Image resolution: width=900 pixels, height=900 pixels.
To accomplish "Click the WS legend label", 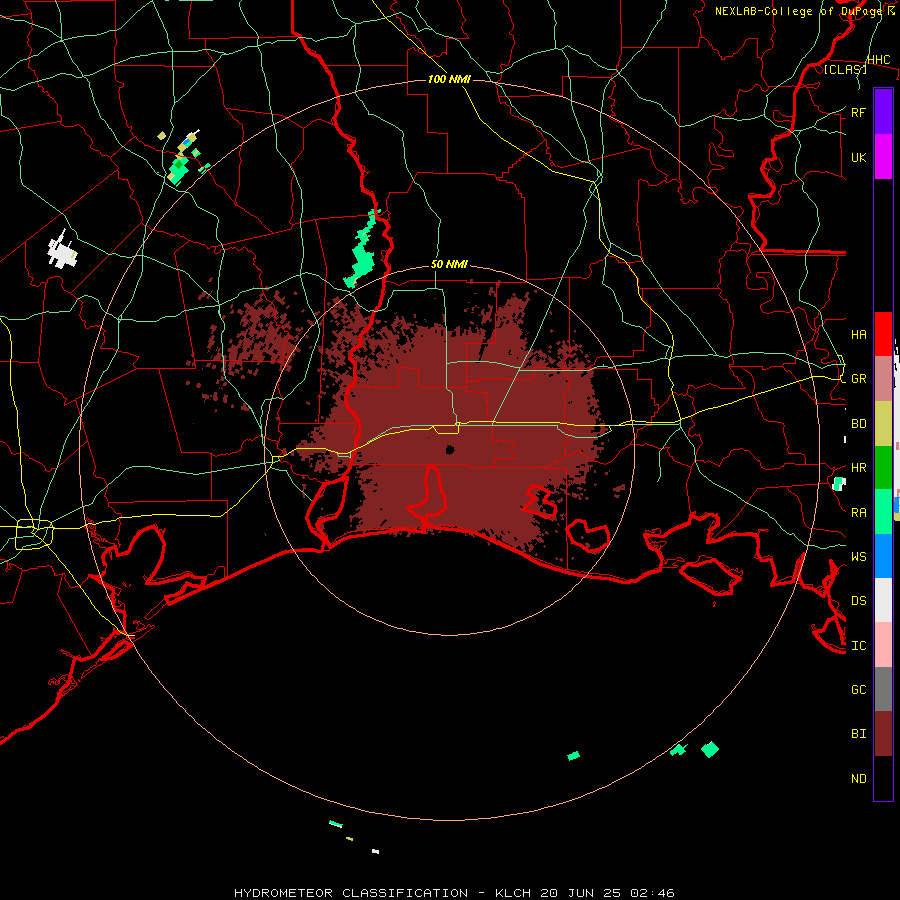I will coord(858,557).
